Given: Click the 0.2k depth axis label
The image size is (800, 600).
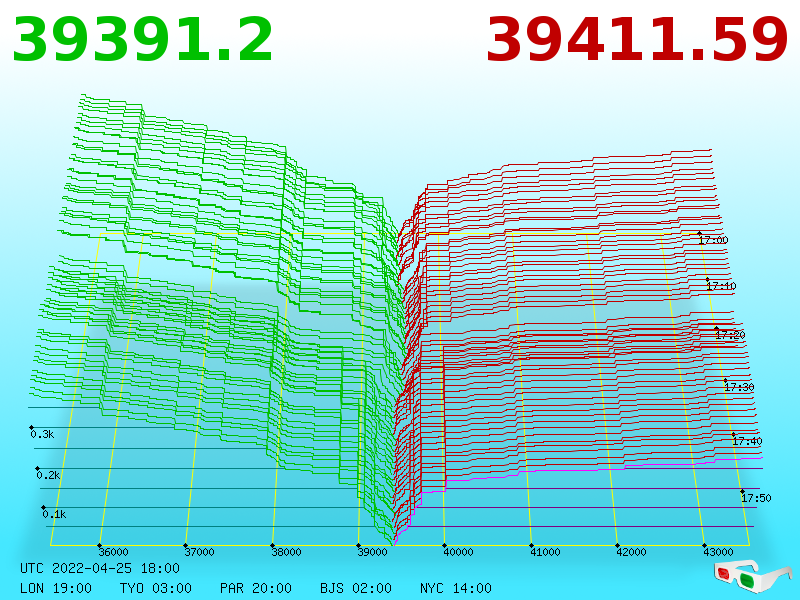Looking at the screenshot, I should 48,475.
